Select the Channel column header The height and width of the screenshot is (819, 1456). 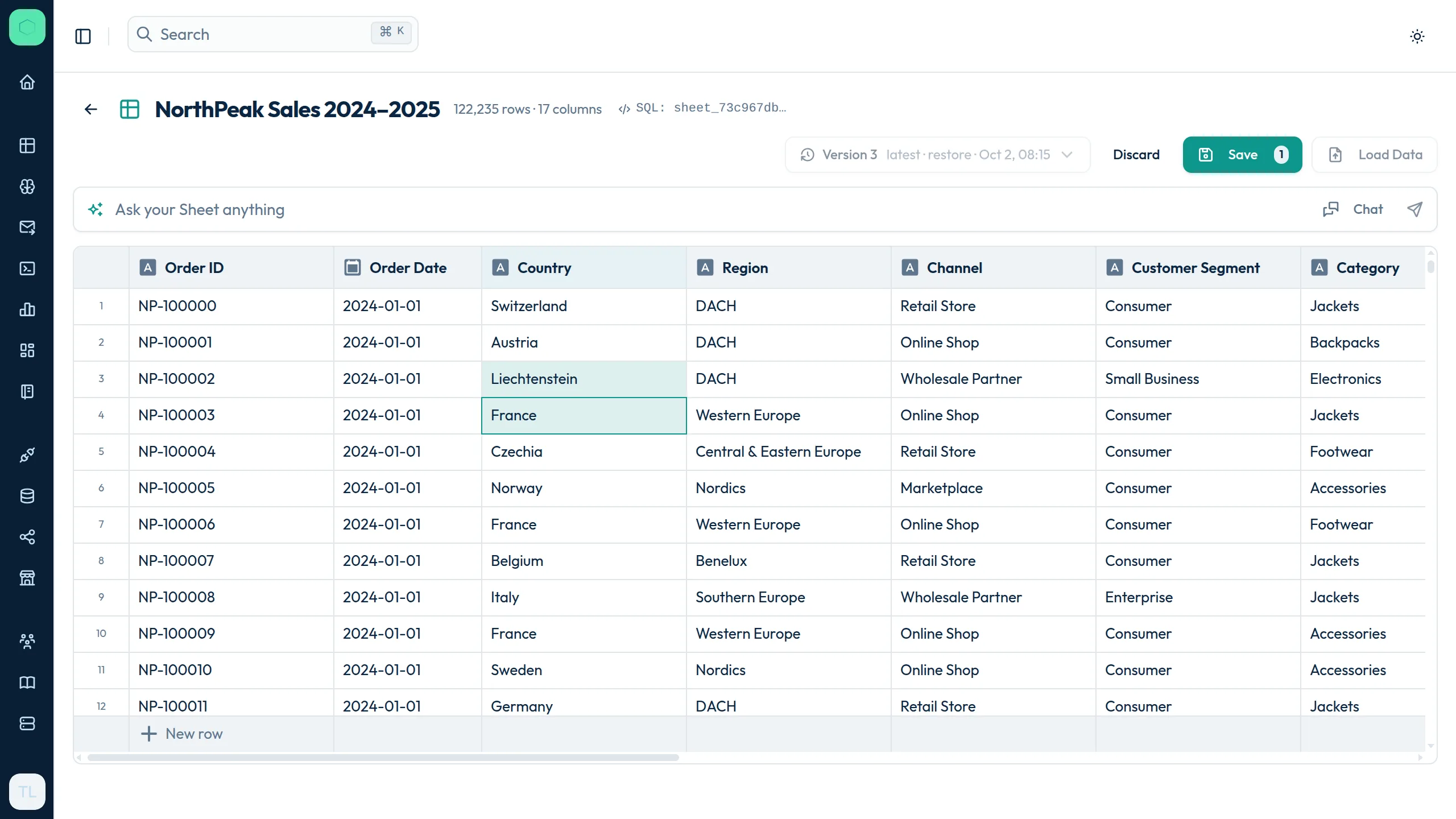tap(994, 267)
